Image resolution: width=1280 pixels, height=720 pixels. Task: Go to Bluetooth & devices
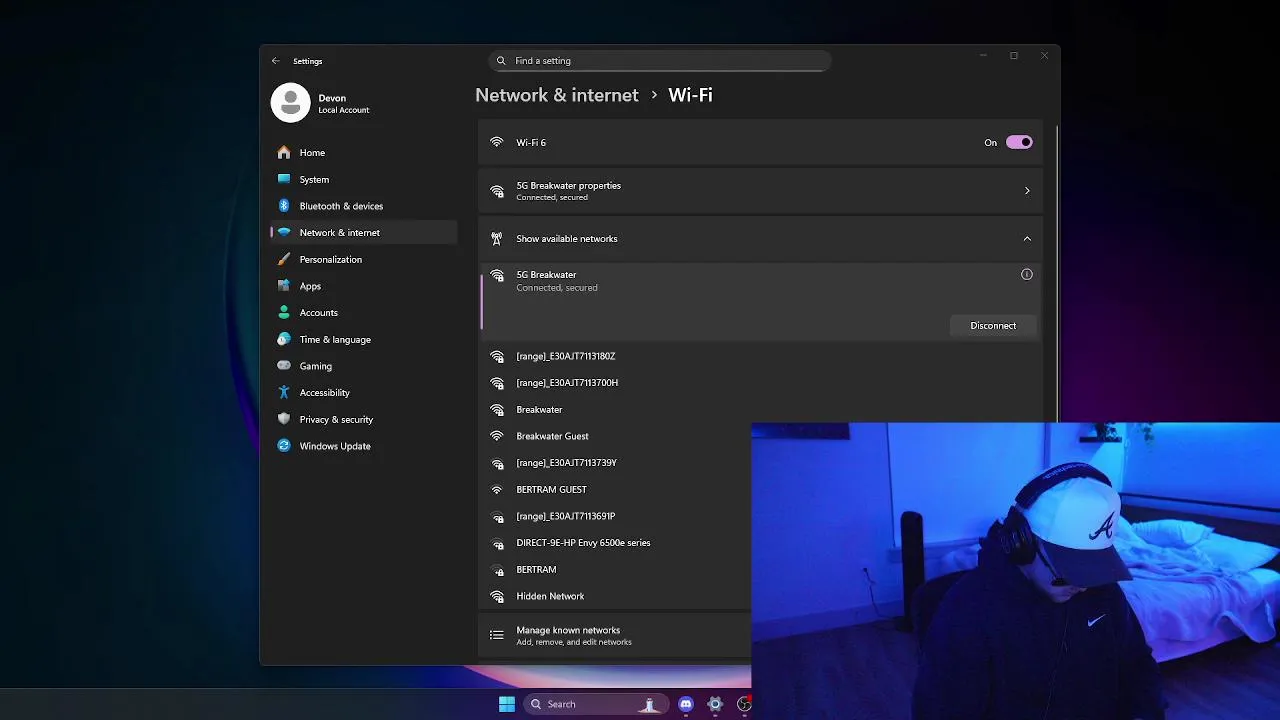coord(364,206)
